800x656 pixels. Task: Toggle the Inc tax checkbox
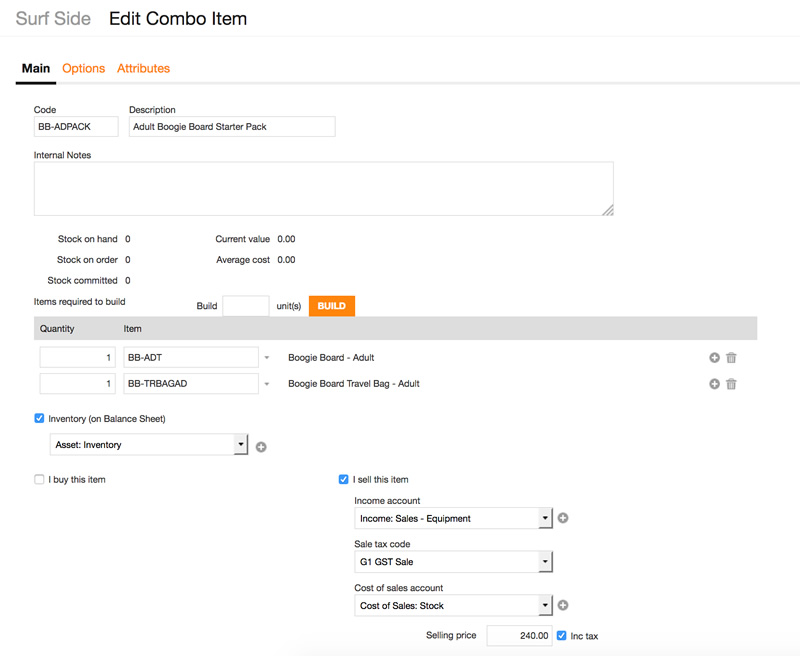tap(561, 636)
